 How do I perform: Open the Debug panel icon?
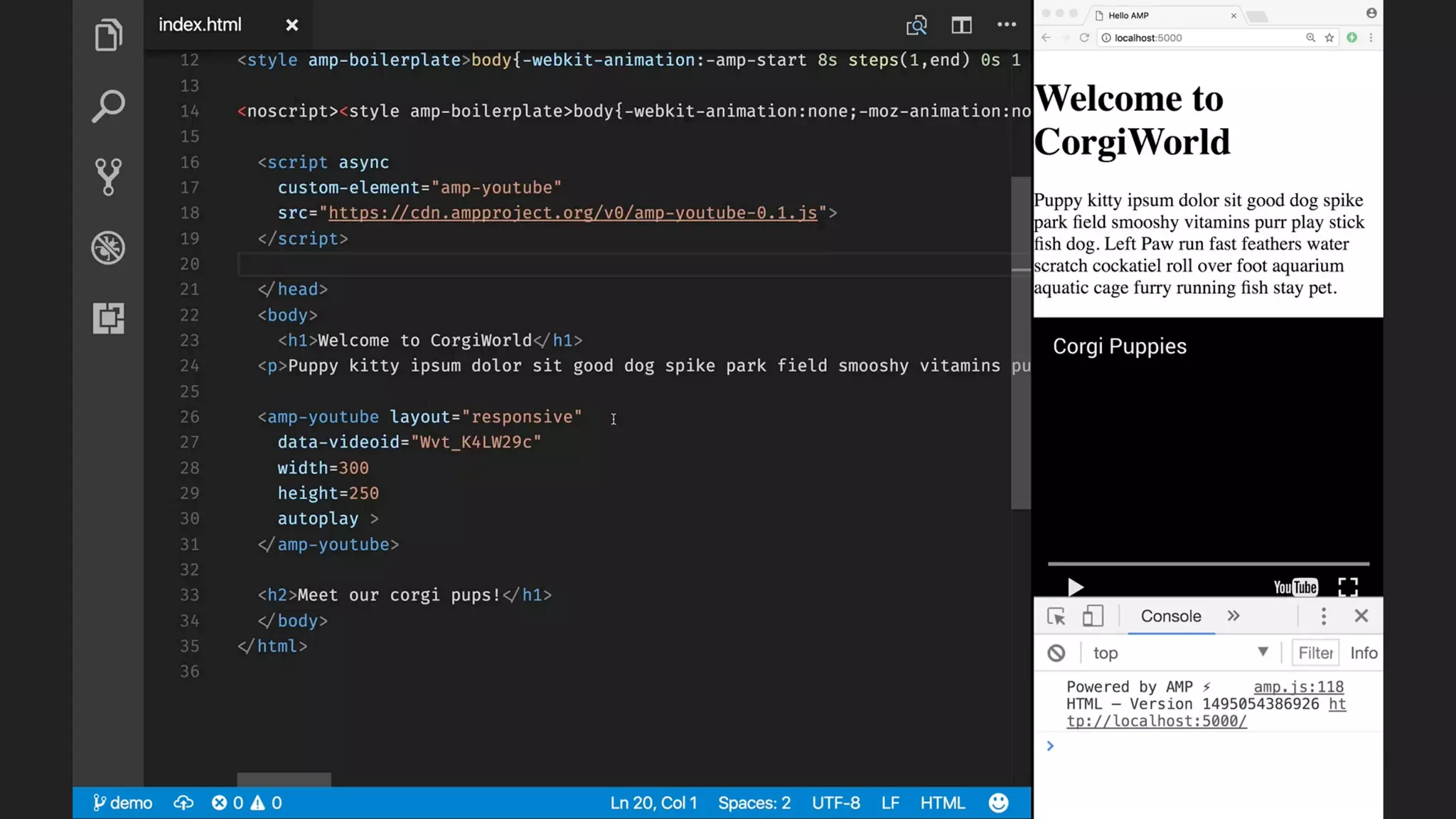point(108,247)
